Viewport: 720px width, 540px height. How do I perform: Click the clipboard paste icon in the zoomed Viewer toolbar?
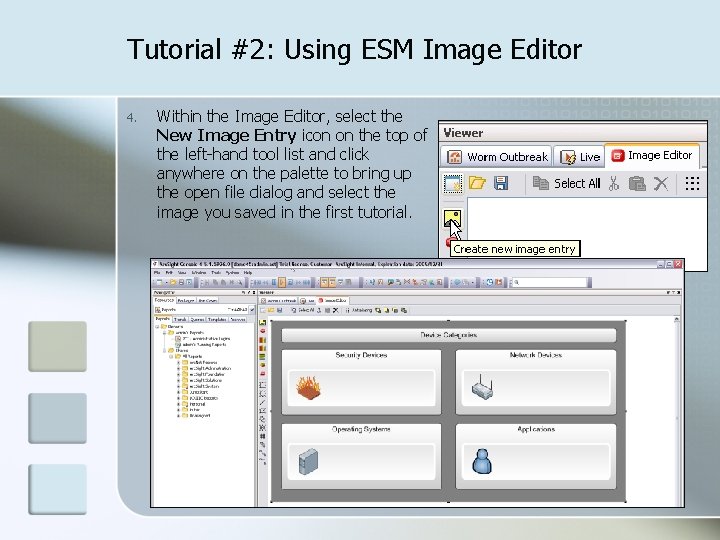(x=637, y=183)
